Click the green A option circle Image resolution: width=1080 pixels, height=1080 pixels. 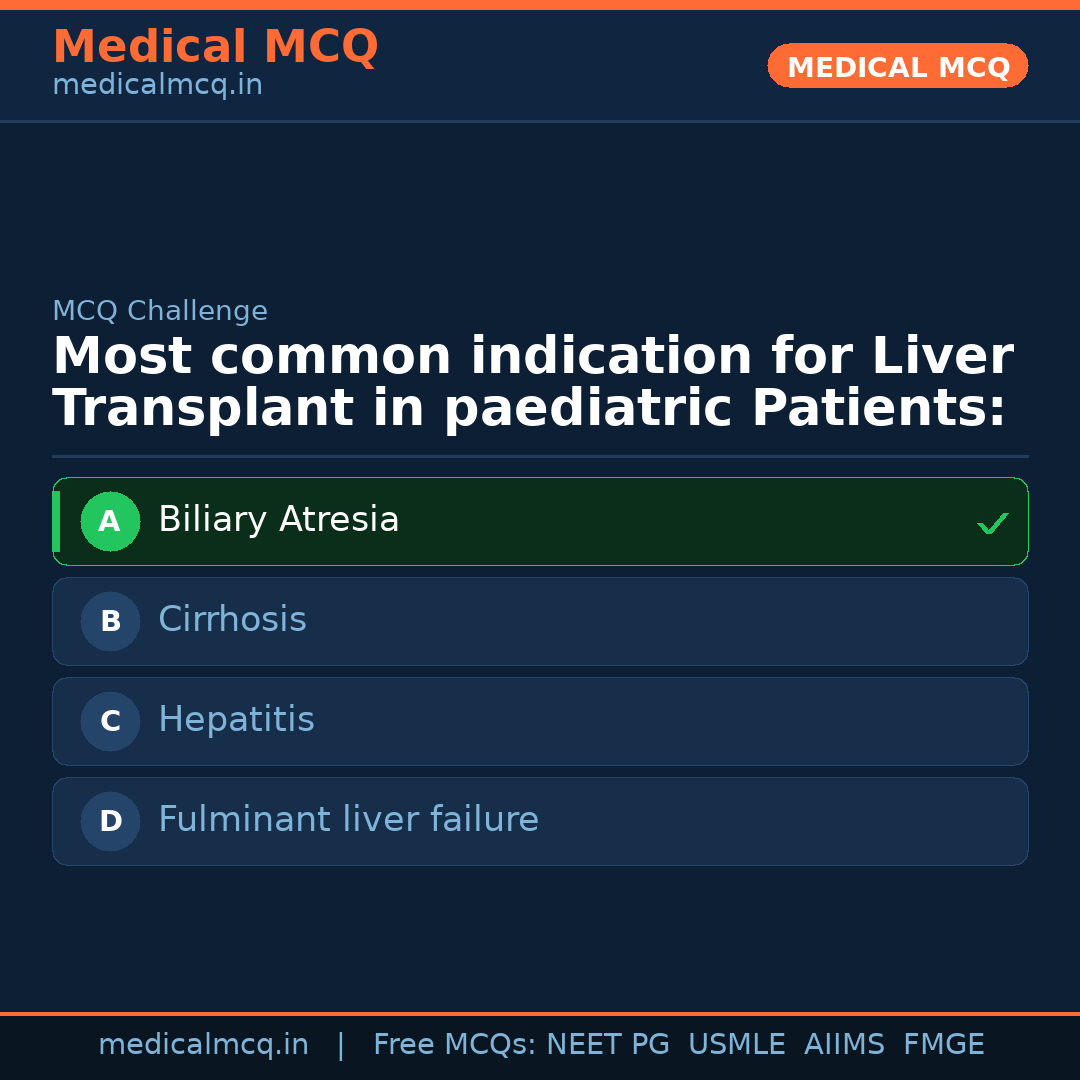click(x=110, y=521)
